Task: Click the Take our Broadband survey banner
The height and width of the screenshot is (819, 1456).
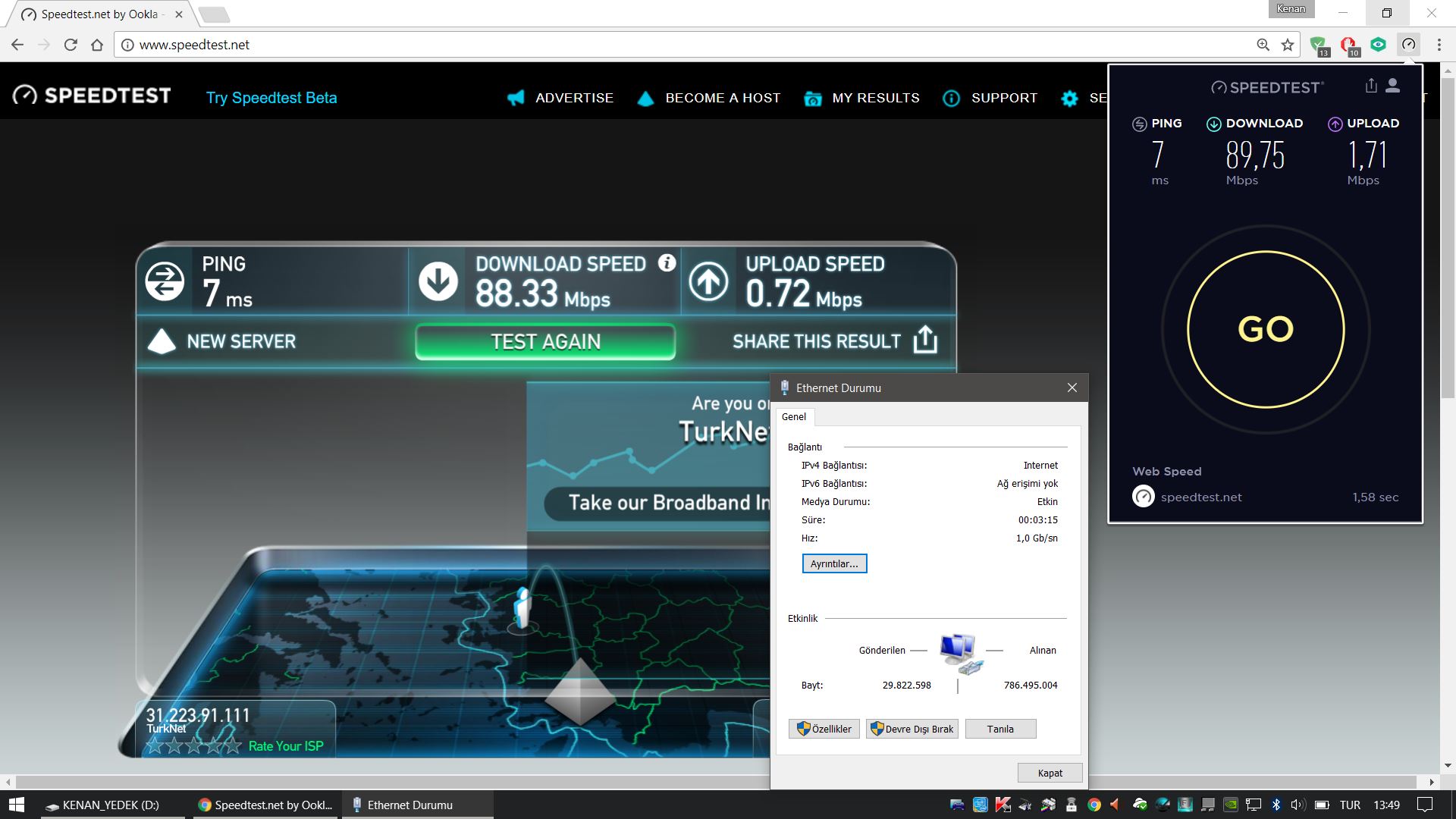Action: [657, 504]
